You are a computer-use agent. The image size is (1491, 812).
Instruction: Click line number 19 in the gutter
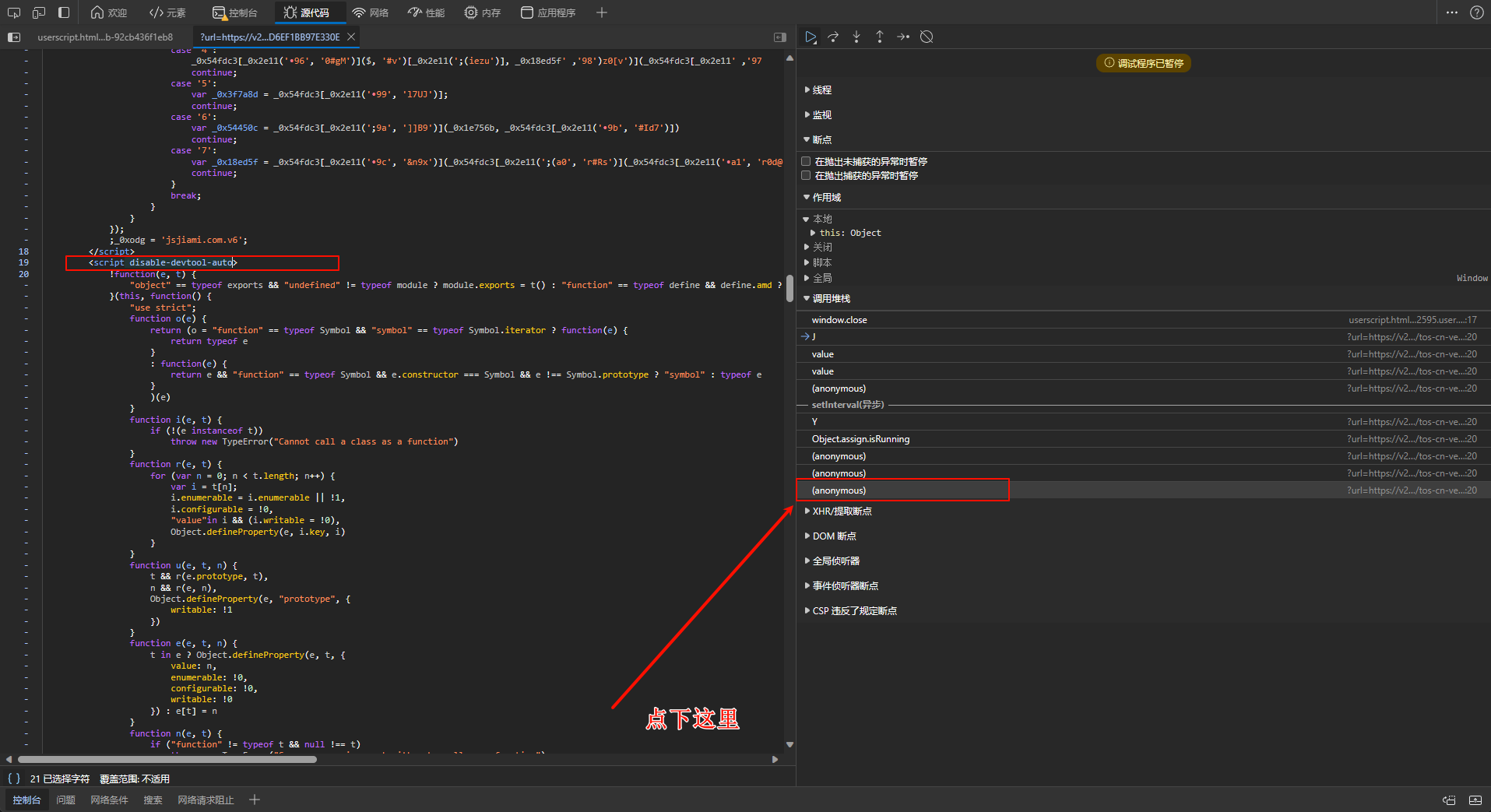23,263
